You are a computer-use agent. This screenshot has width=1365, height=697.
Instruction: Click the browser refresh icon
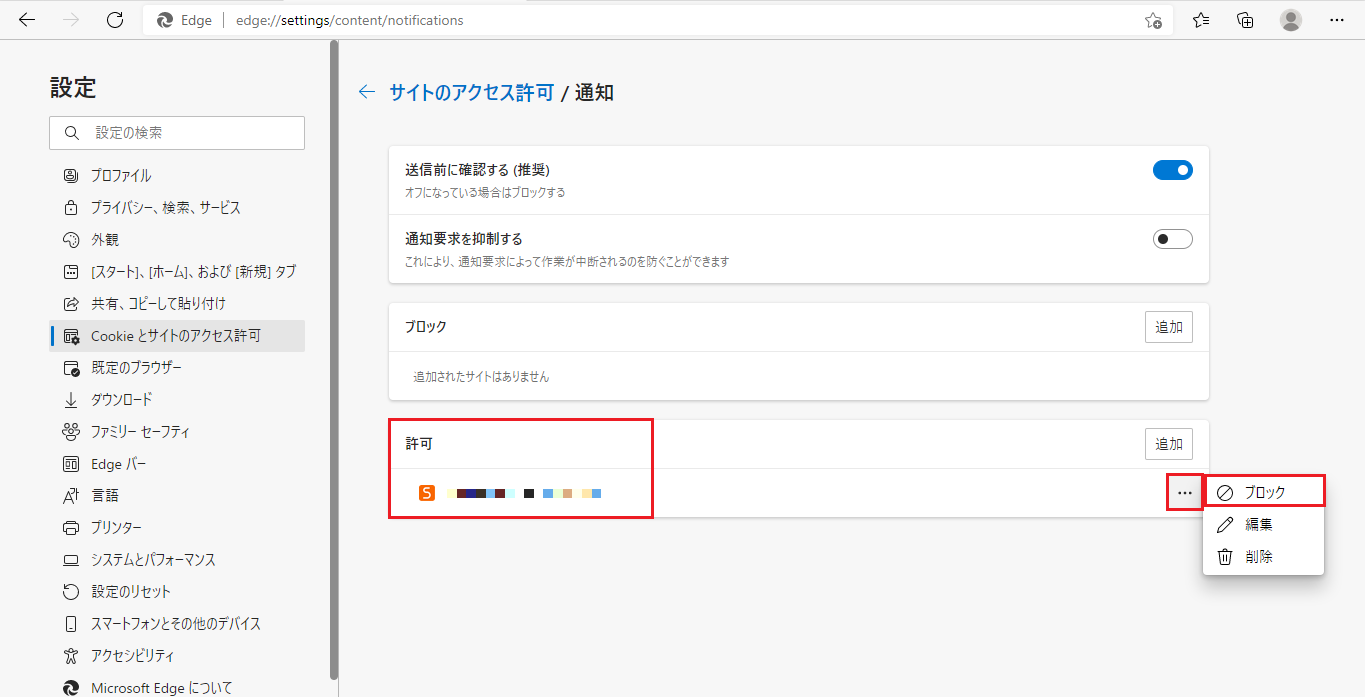(x=115, y=20)
